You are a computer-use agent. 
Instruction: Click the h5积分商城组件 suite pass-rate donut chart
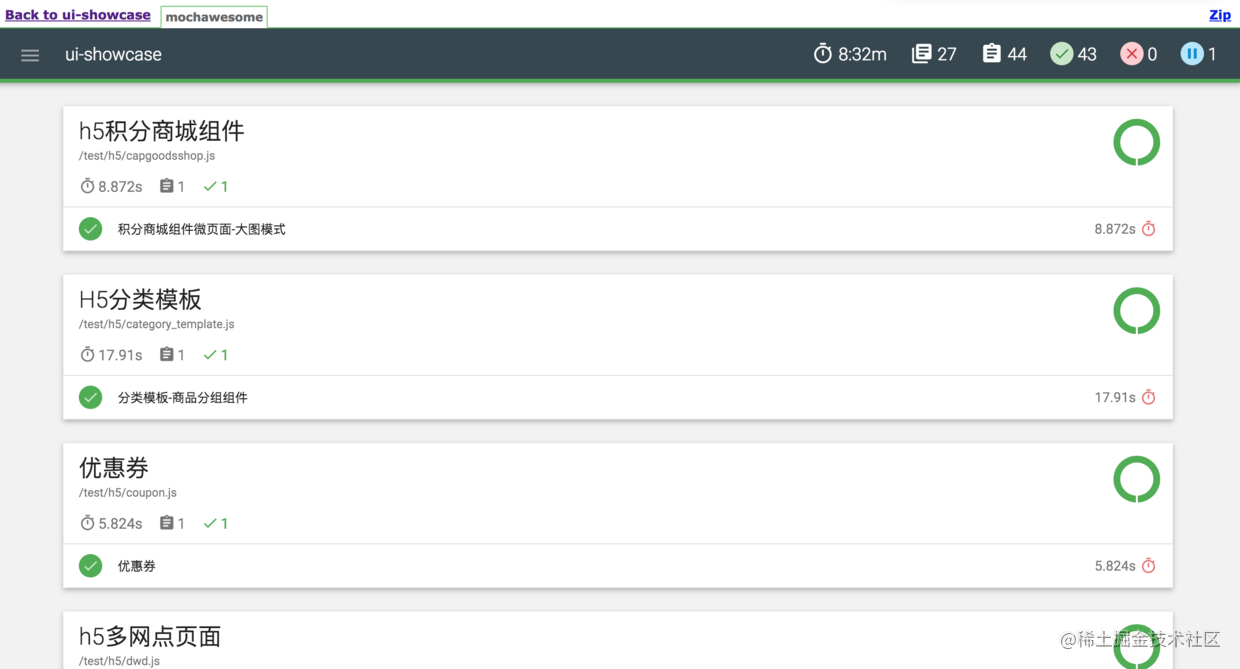click(1137, 142)
